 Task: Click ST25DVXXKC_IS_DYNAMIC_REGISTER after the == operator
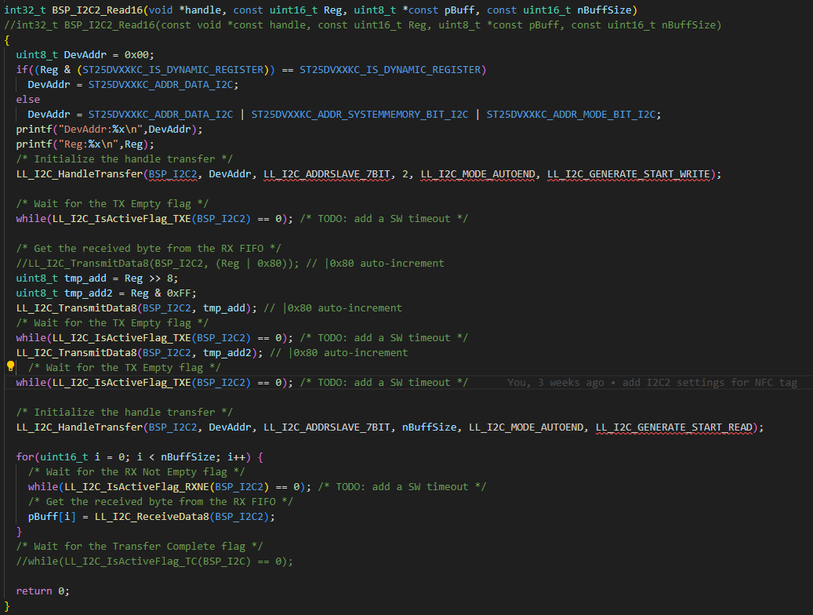tap(390, 69)
